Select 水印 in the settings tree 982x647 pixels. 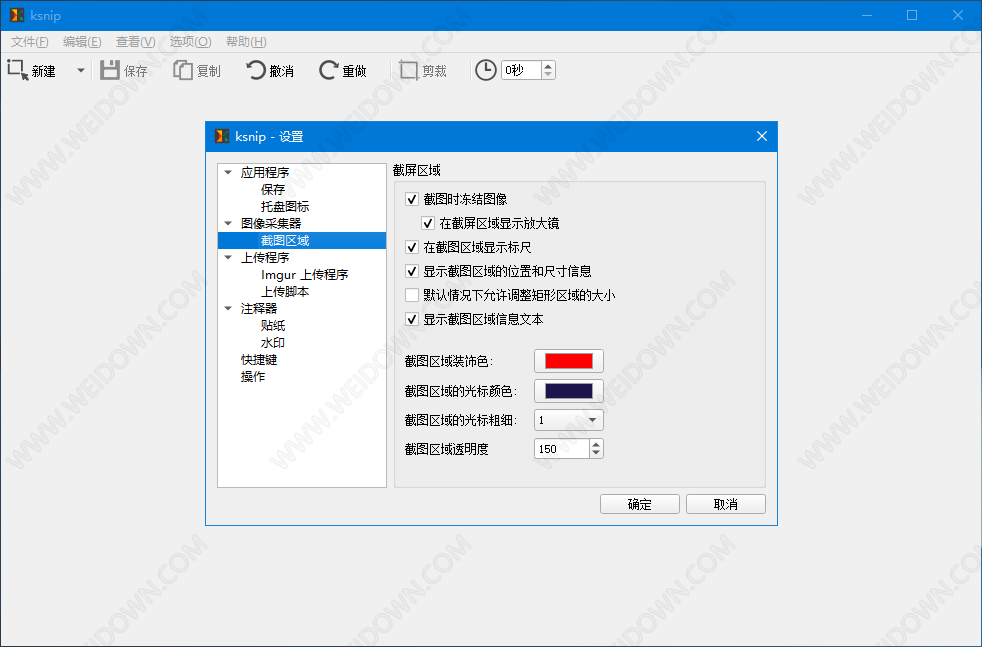tap(273, 343)
